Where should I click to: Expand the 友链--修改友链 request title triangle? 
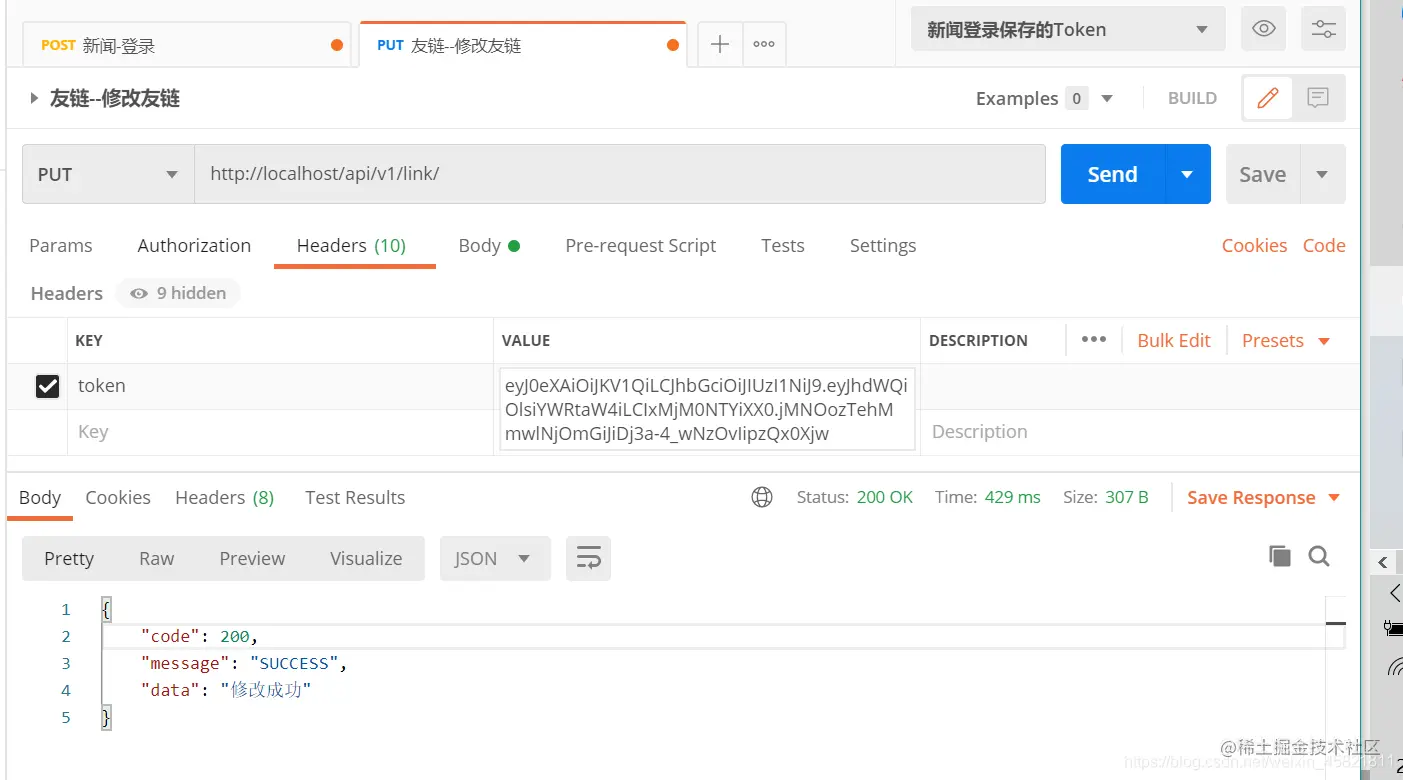point(34,98)
